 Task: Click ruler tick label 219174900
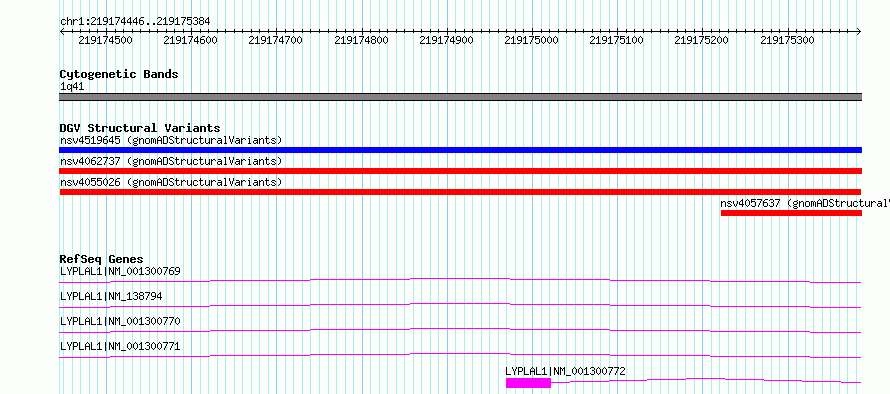[x=446, y=40]
